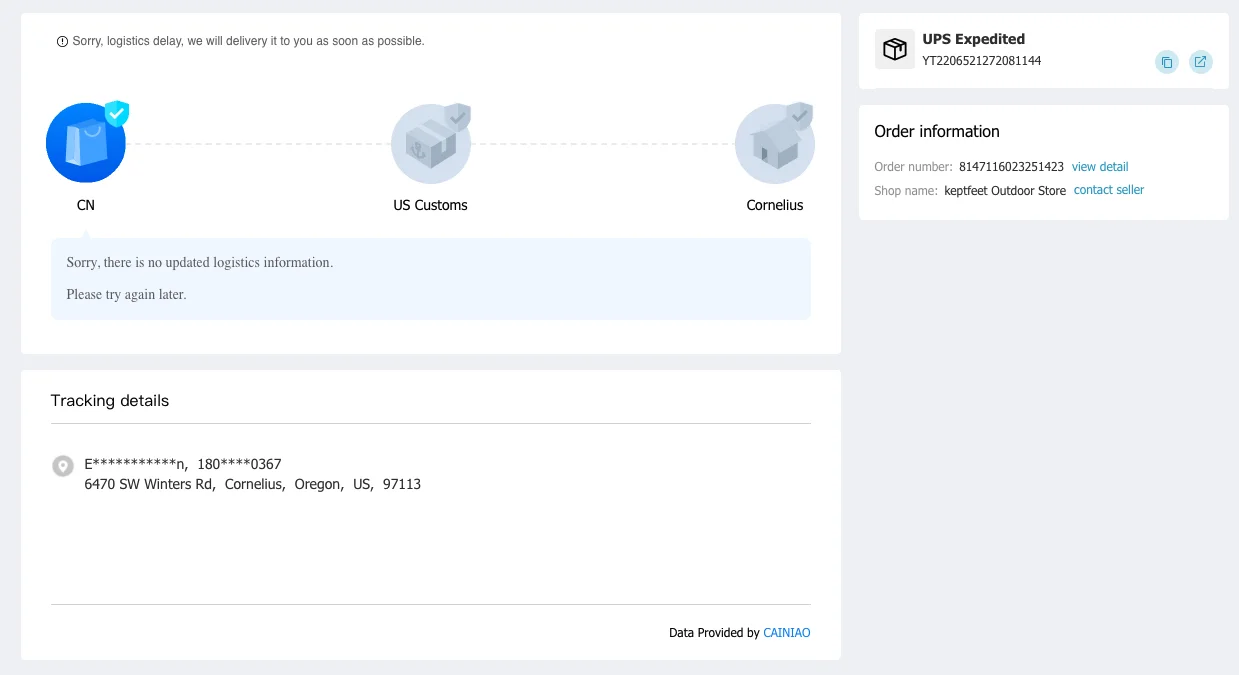Click the dashed progress line after CN

[x=258, y=144]
